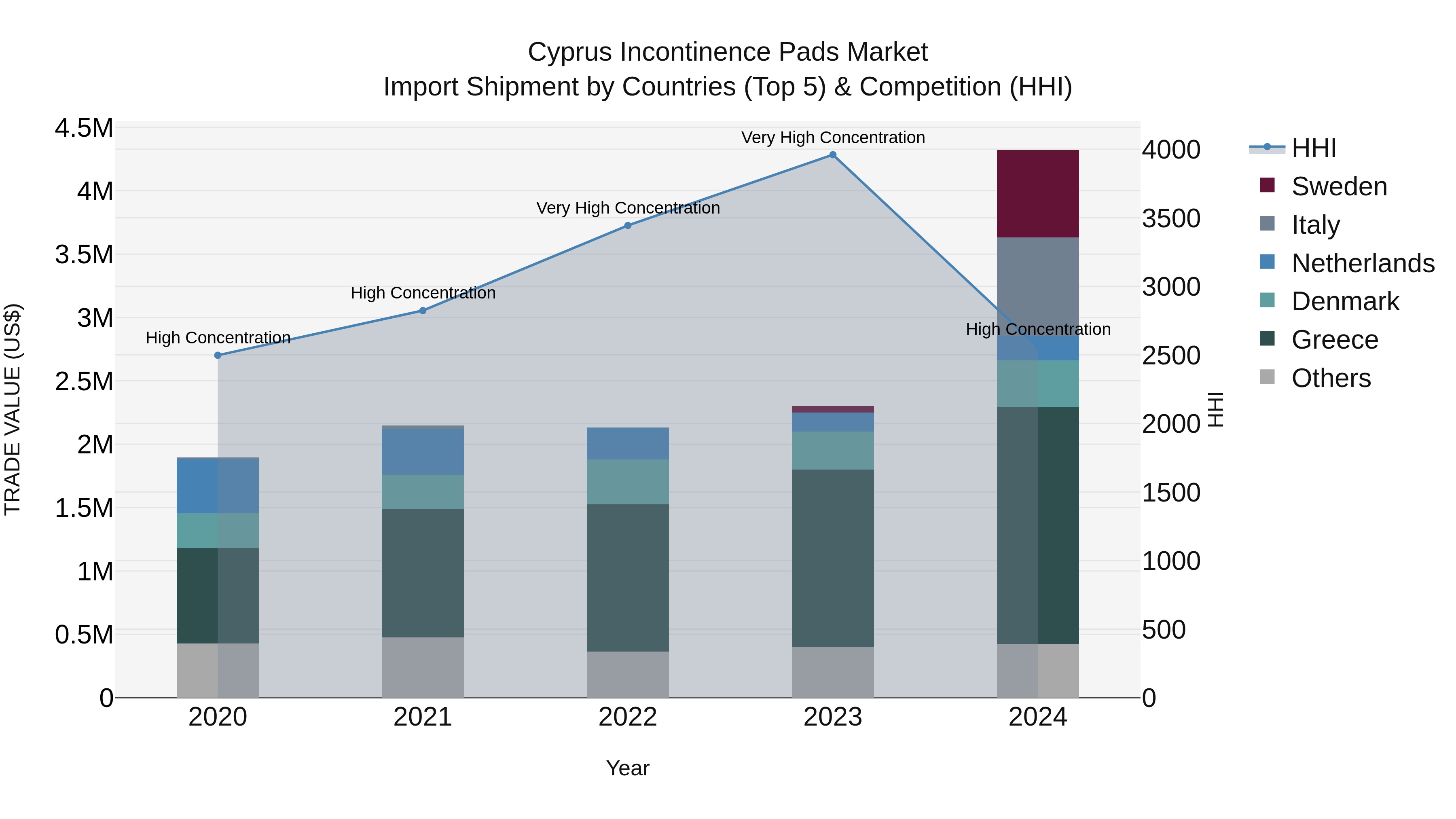Click the 'Very High Concentration' label above 2023
The width and height of the screenshot is (1456, 819).
coord(833,138)
